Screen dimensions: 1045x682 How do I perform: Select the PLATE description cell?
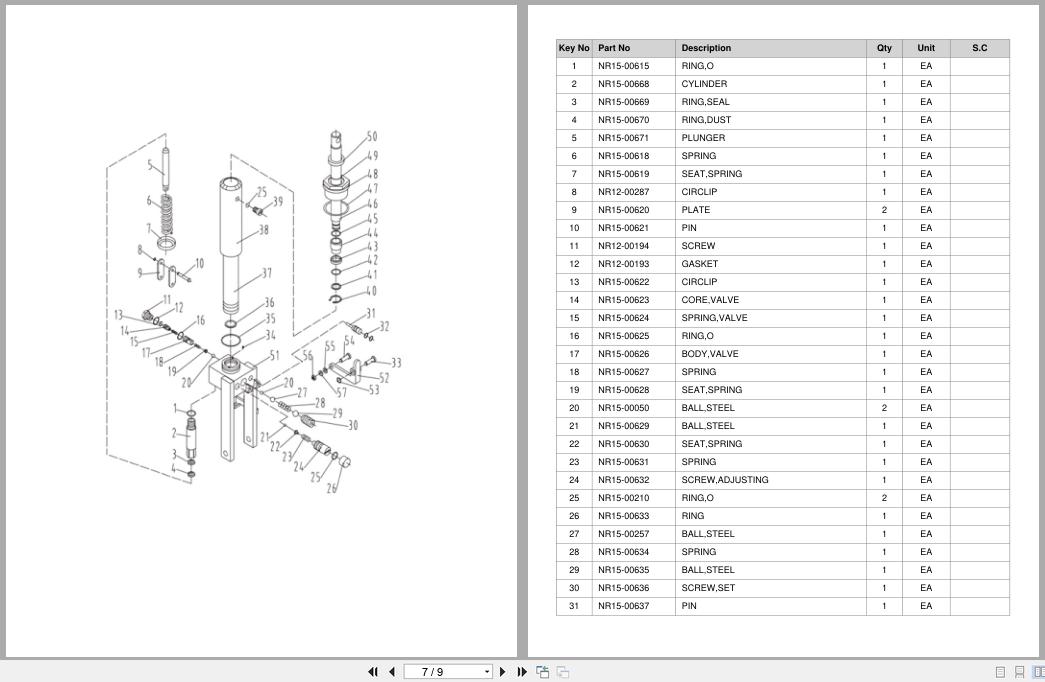tap(770, 210)
